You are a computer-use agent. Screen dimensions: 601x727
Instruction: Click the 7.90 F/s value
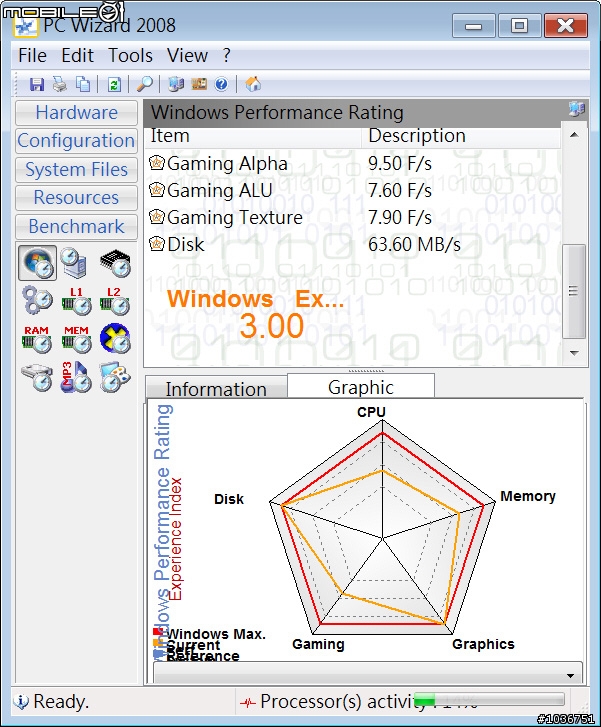point(400,217)
